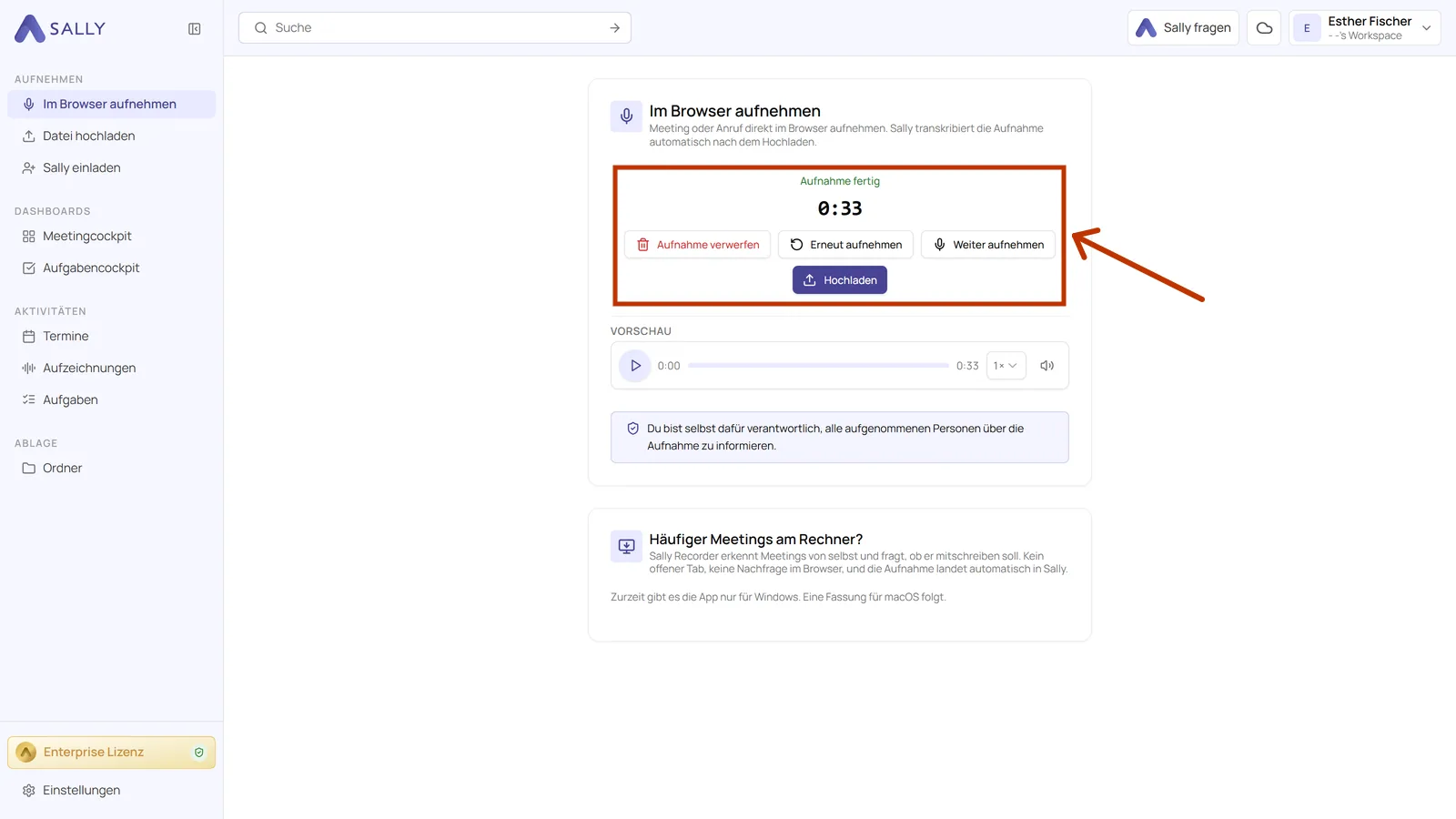Screen dimensions: 1456x819
Task: Navigate to Termine
Action: pyautogui.click(x=111, y=336)
